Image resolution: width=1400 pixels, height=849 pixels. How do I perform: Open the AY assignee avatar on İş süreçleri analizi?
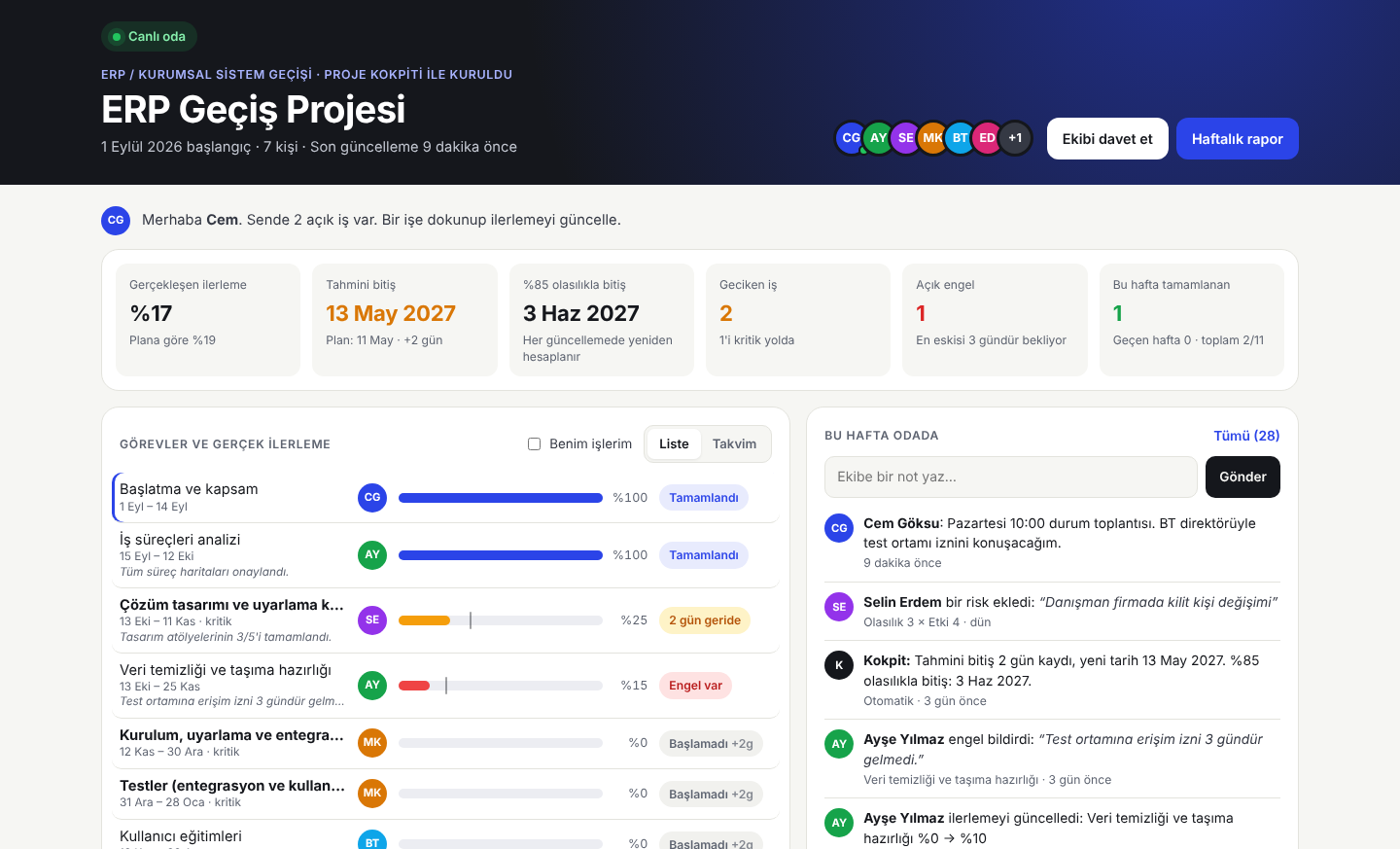372,554
